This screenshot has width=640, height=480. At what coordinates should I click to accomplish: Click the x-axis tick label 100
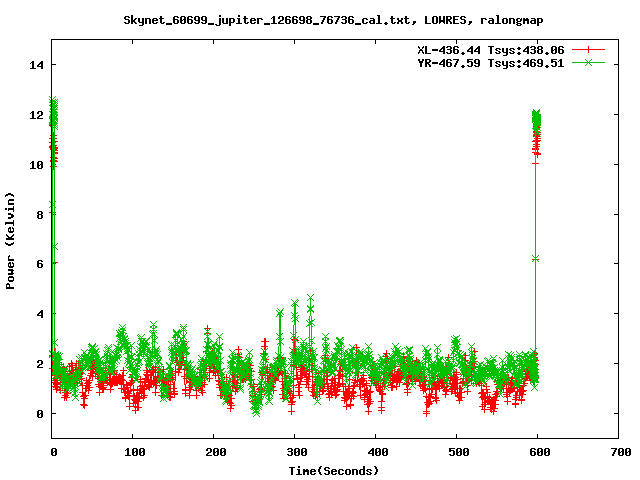coord(134,452)
